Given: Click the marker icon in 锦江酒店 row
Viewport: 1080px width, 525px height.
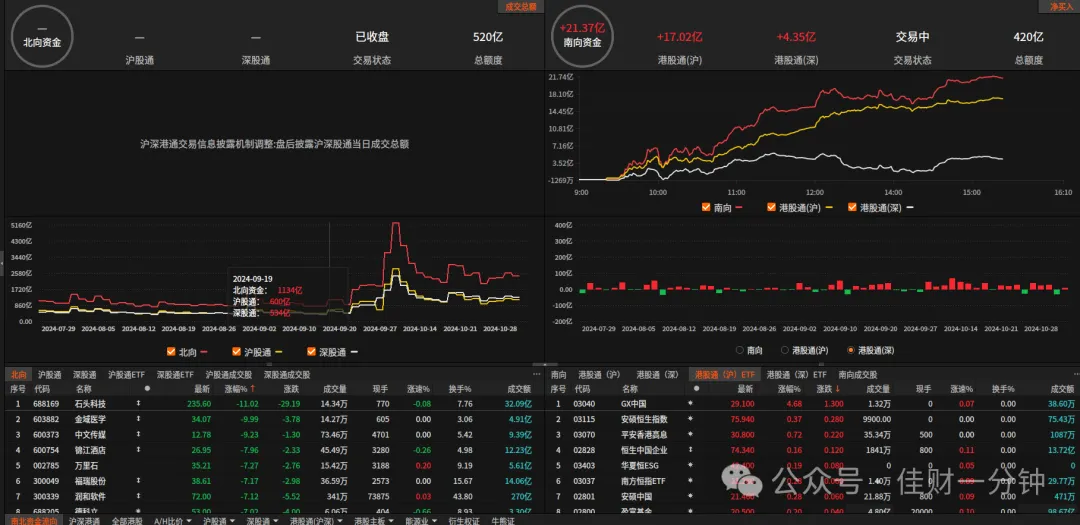Looking at the screenshot, I should pyautogui.click(x=138, y=450).
